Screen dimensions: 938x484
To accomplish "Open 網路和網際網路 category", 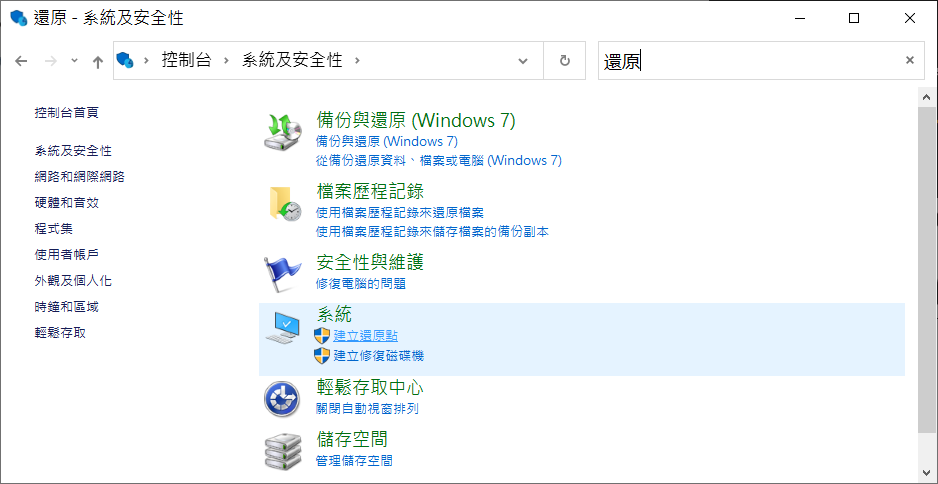I will (x=80, y=176).
